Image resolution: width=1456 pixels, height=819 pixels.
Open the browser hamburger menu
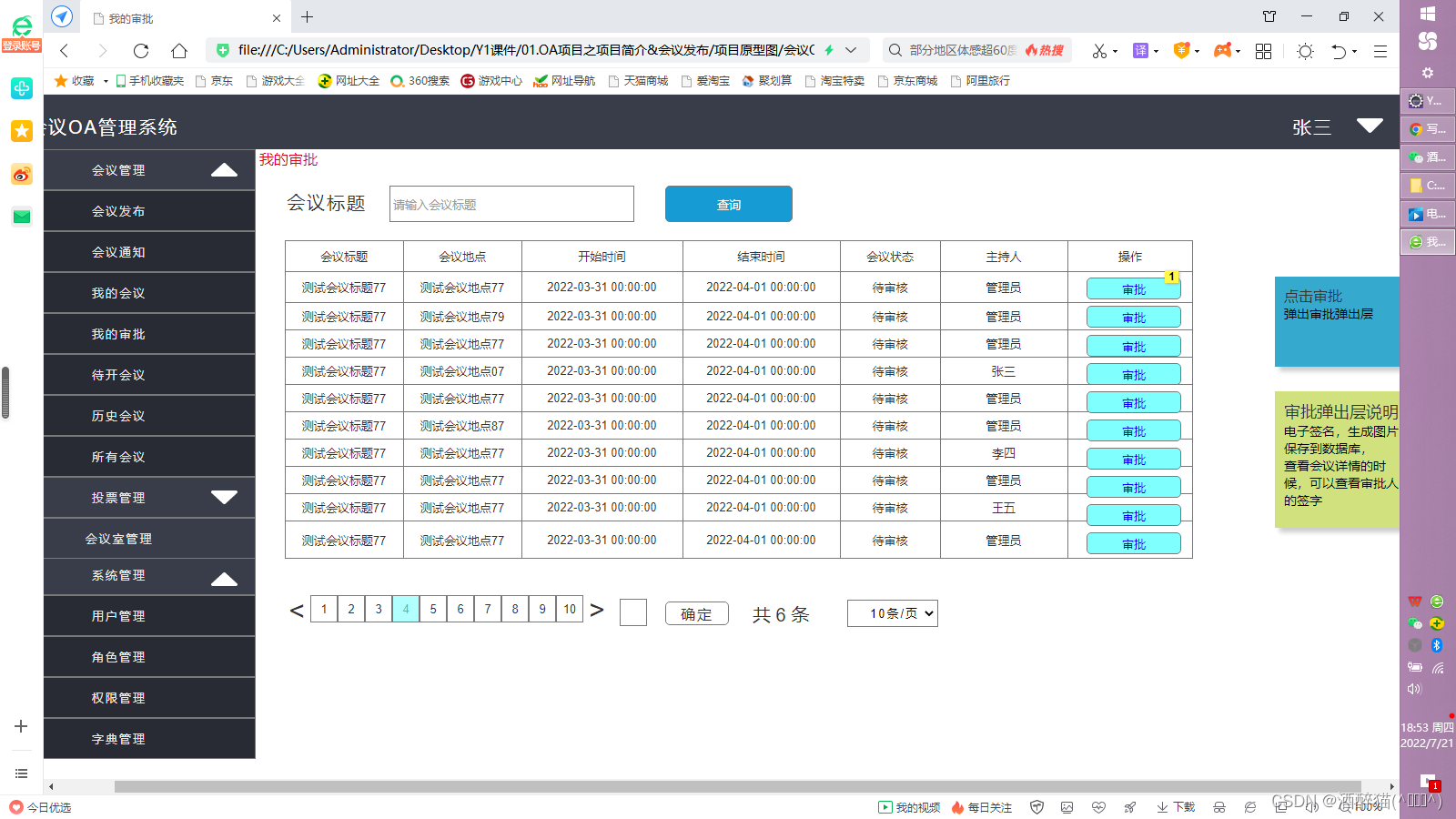tap(1380, 51)
